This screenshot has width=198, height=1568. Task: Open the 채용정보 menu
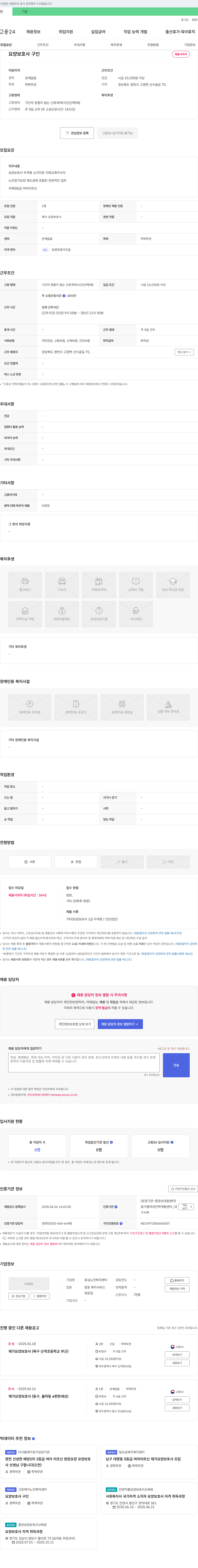(33, 32)
